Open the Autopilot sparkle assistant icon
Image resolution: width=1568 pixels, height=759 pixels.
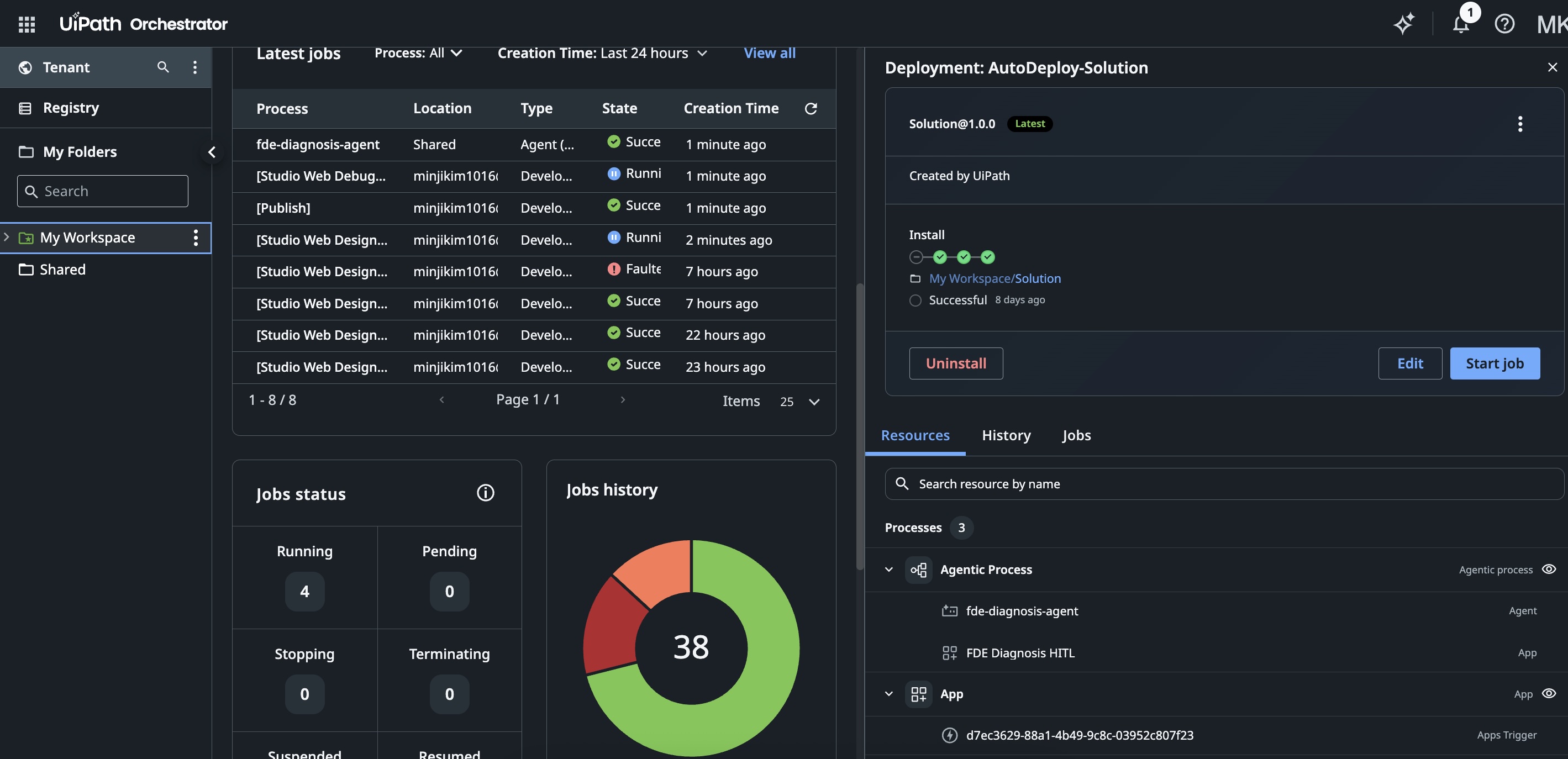(1404, 24)
